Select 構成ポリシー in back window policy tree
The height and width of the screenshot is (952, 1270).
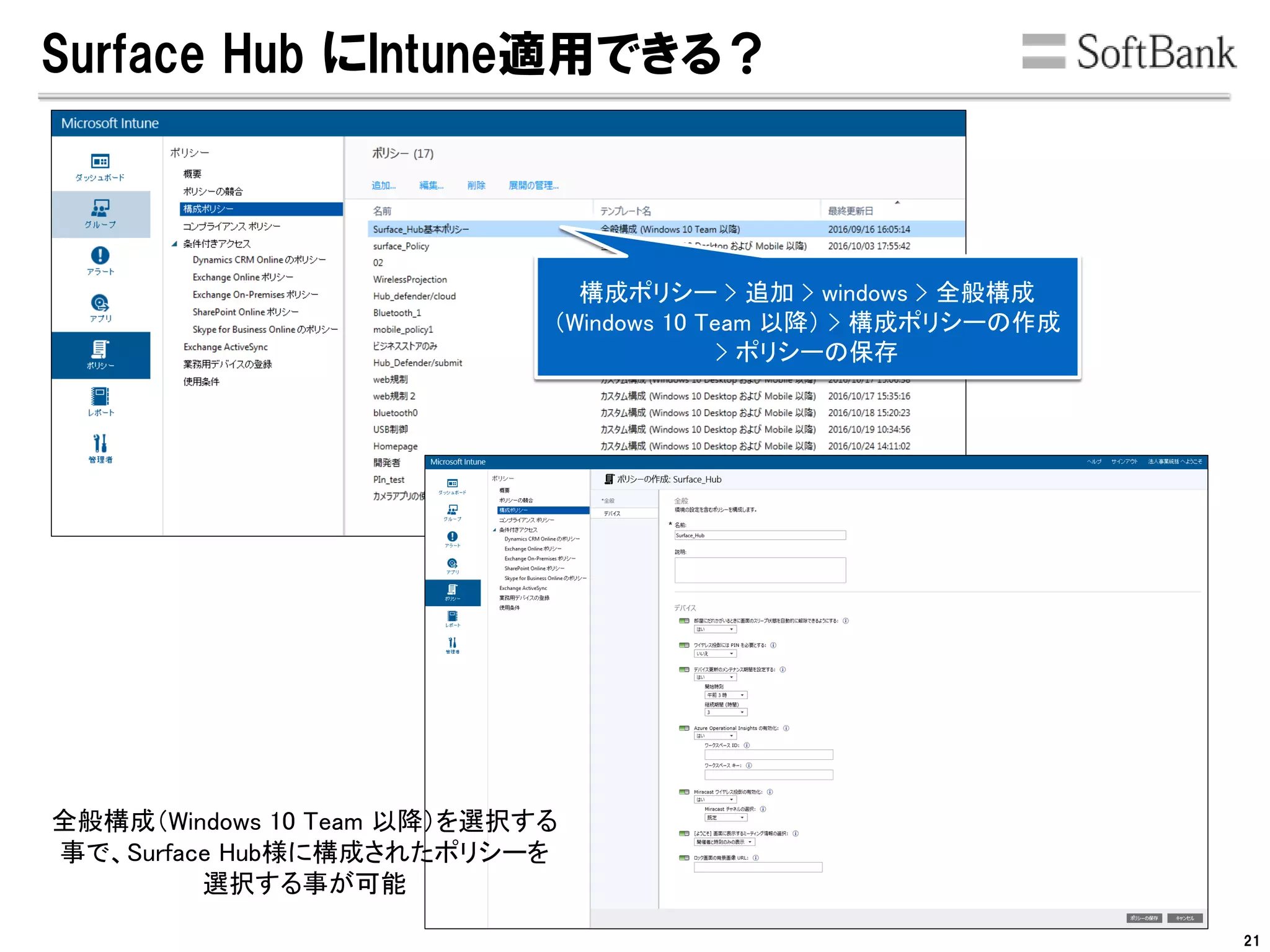(261, 209)
